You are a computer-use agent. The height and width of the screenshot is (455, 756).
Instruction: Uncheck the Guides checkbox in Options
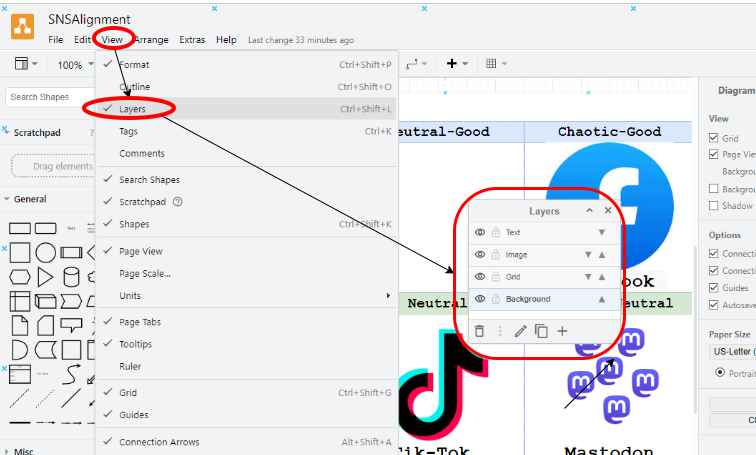(x=714, y=288)
